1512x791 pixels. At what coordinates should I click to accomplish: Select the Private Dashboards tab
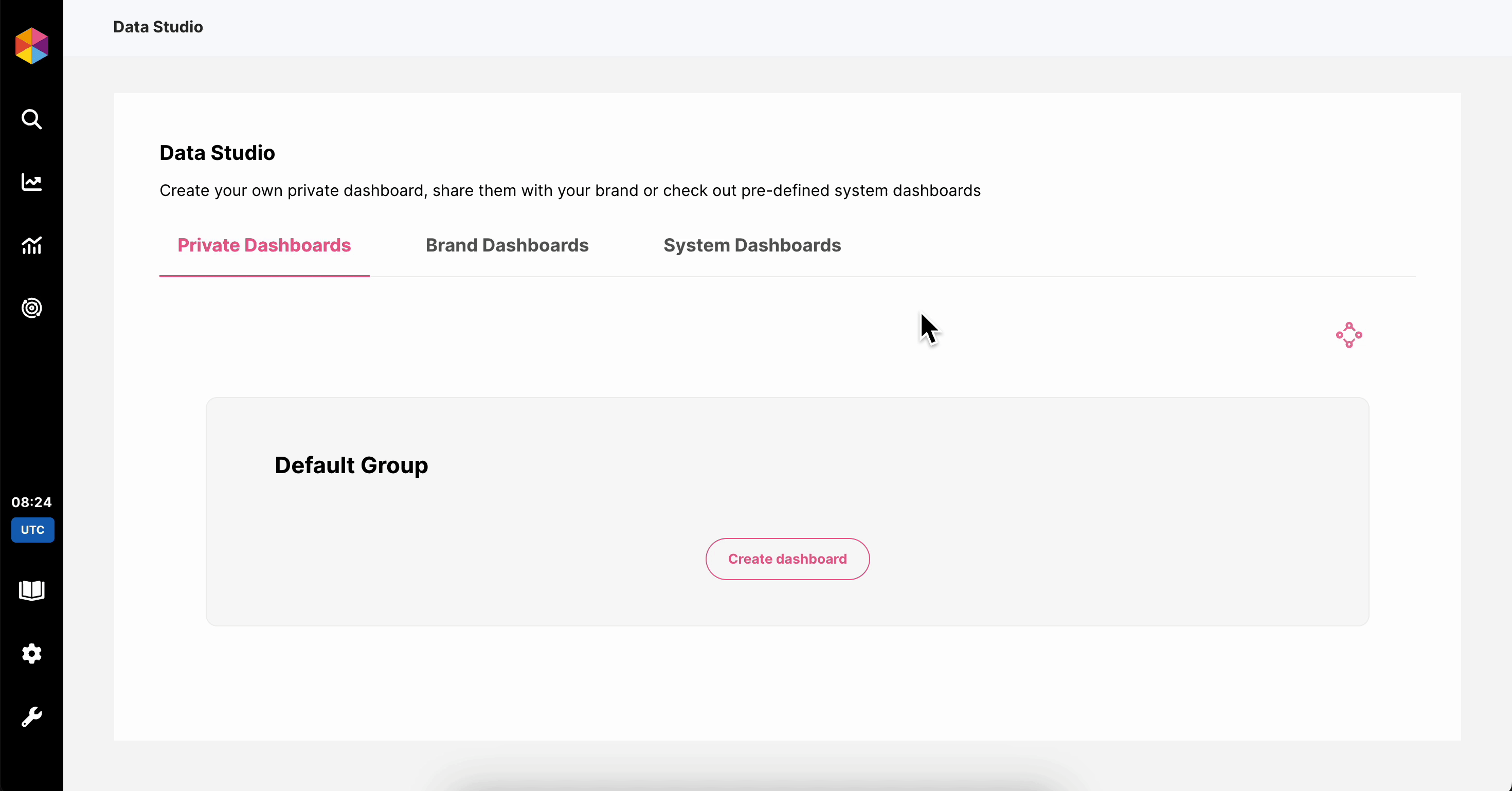[x=264, y=245]
